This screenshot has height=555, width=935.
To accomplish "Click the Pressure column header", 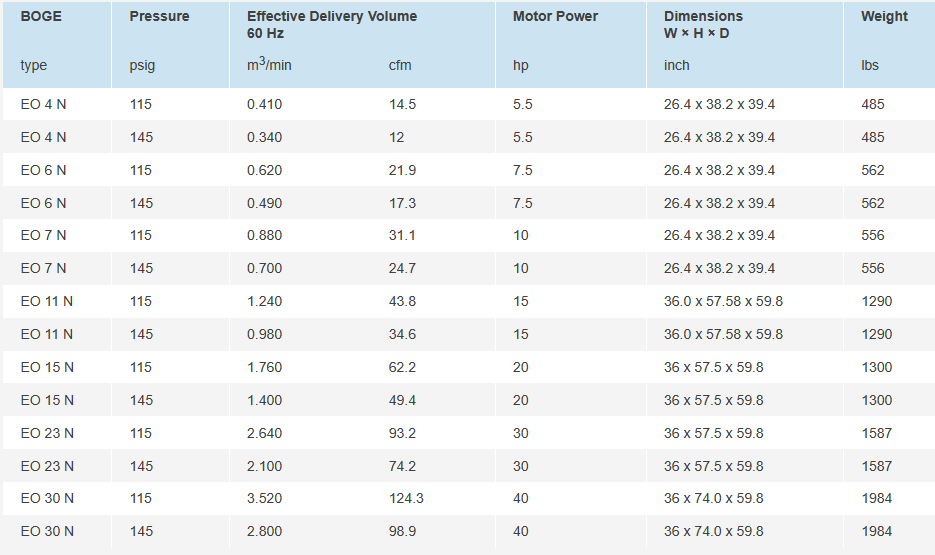I will click(x=159, y=16).
